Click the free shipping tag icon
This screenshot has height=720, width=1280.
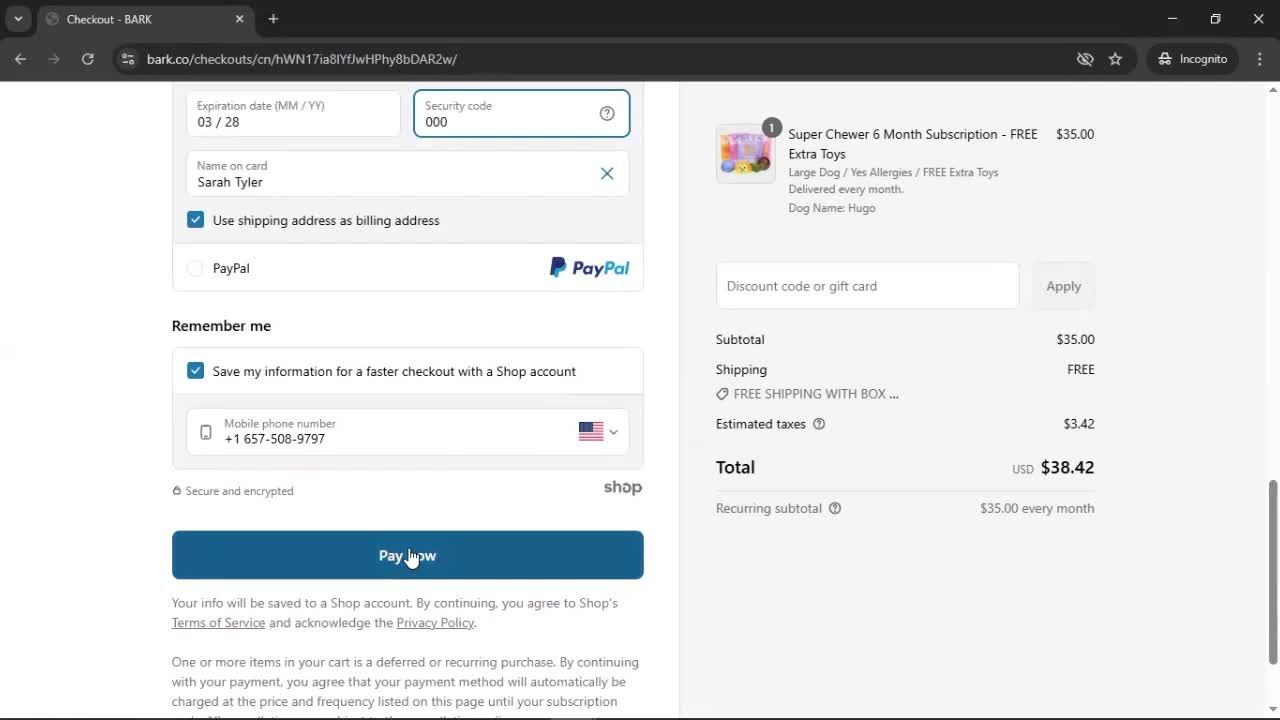(722, 394)
